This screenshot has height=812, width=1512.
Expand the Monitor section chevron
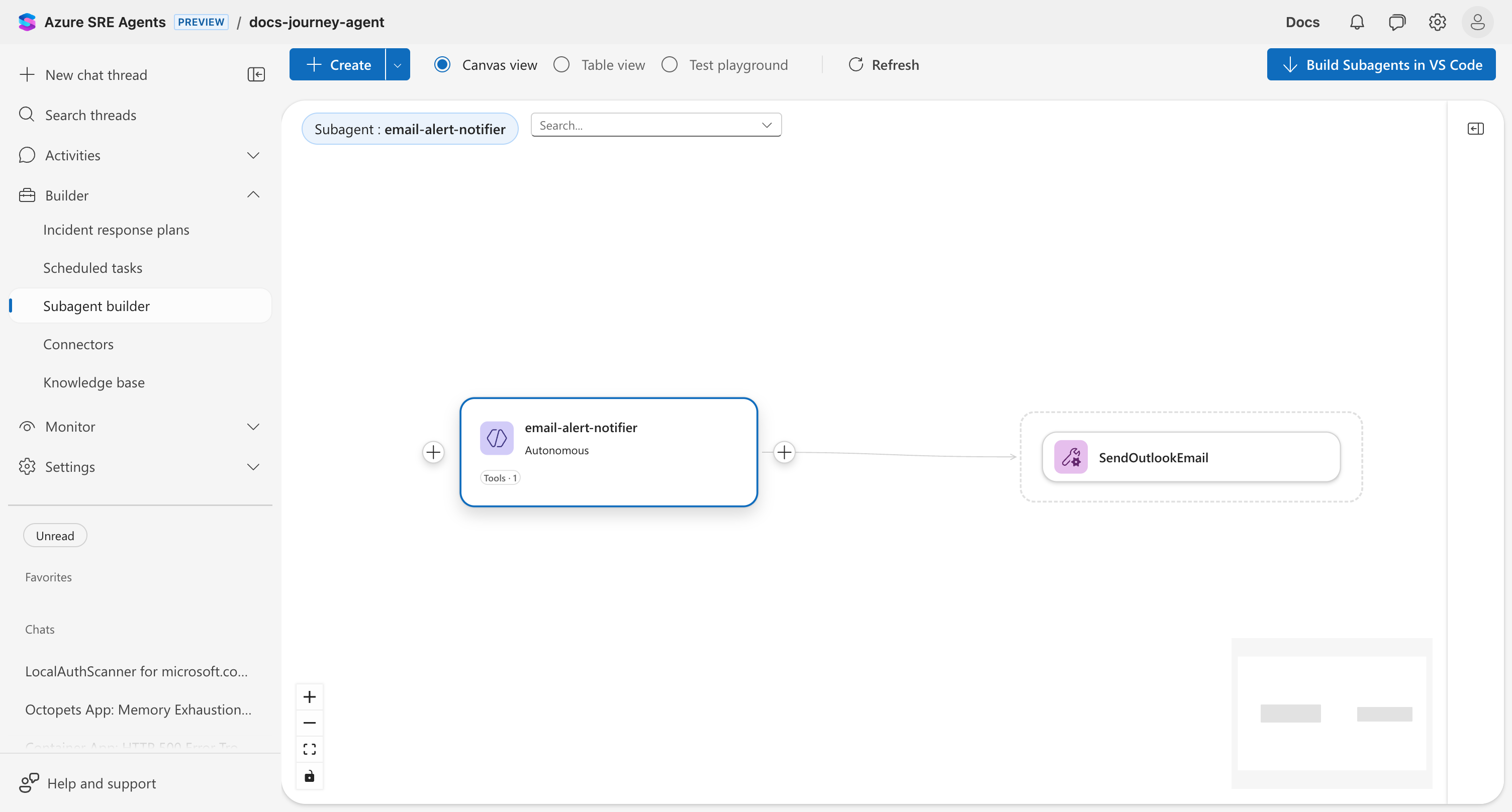pos(253,427)
